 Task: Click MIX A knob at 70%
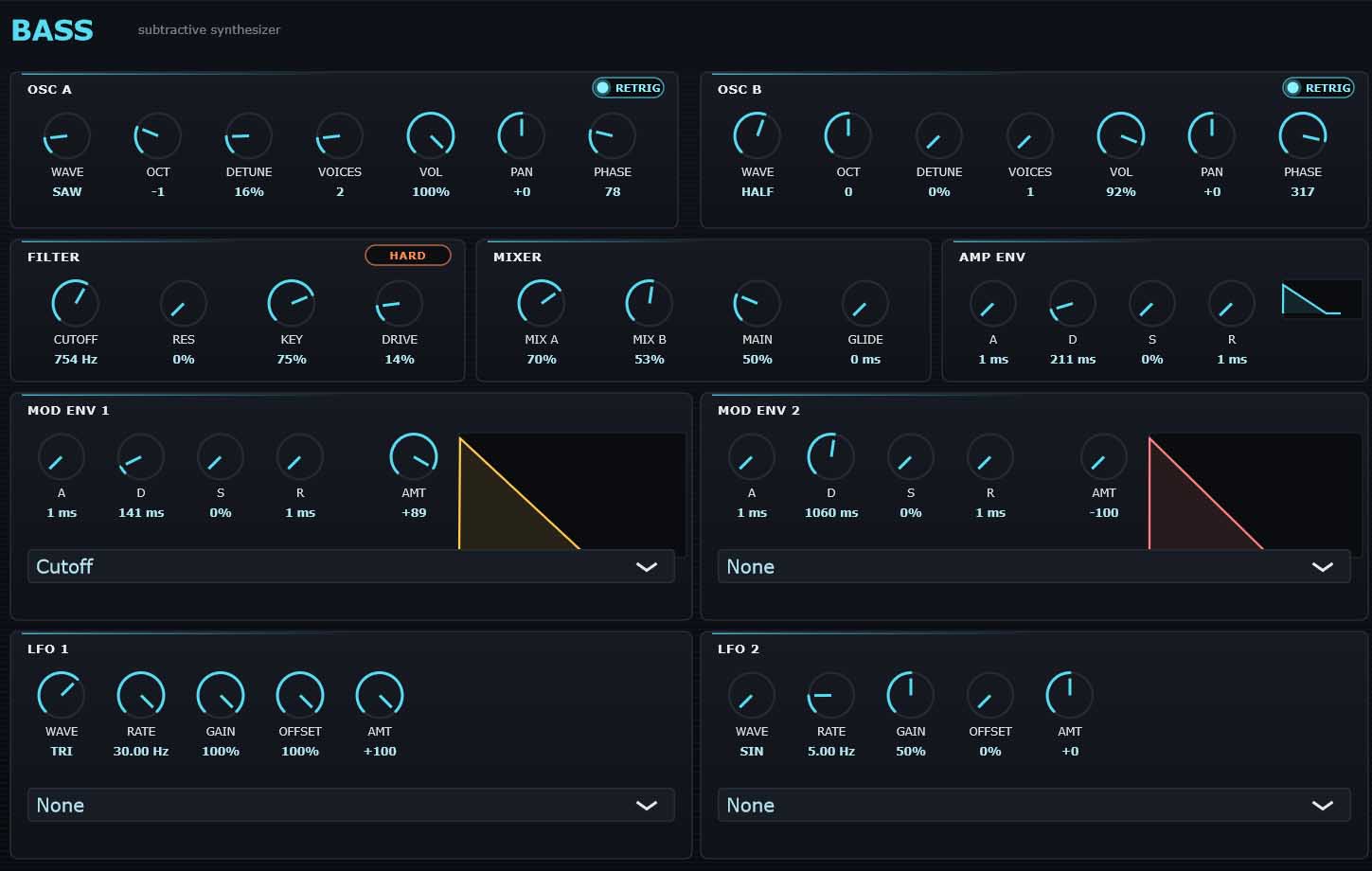(542, 304)
